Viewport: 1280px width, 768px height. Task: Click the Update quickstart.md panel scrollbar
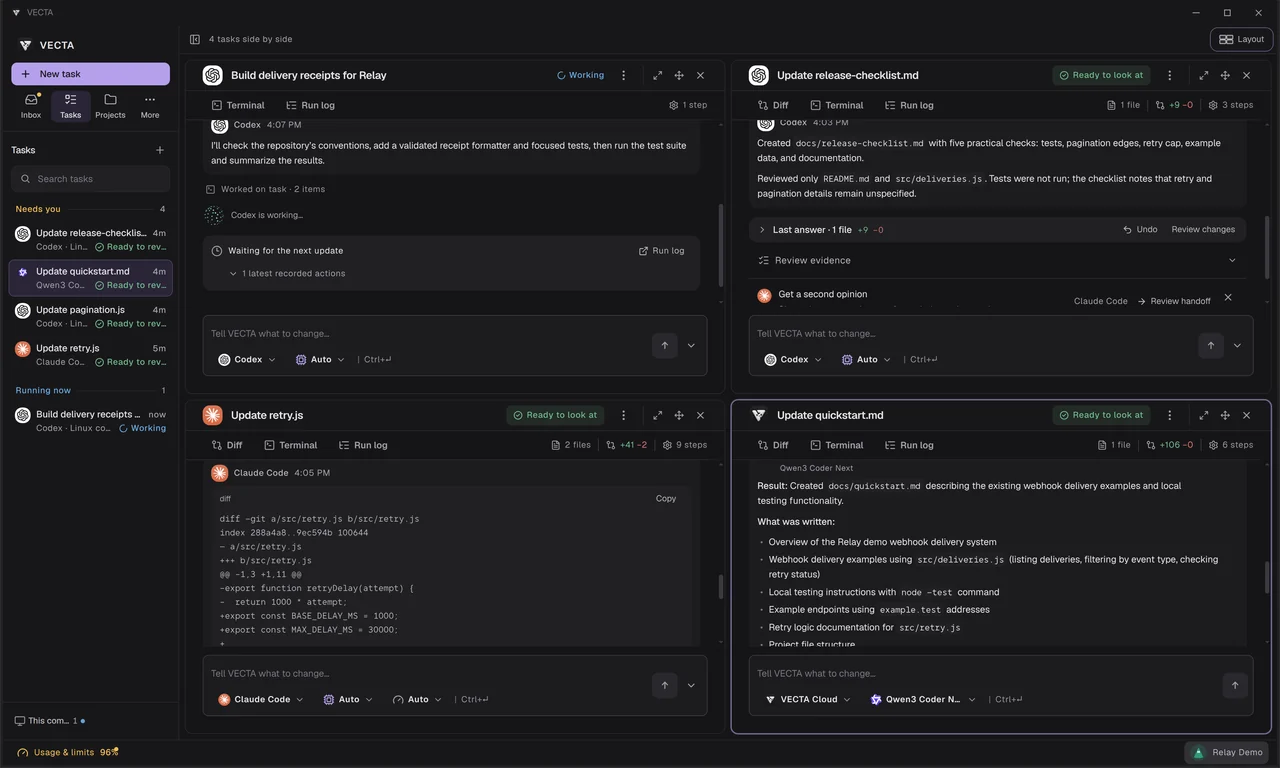[x=1267, y=577]
